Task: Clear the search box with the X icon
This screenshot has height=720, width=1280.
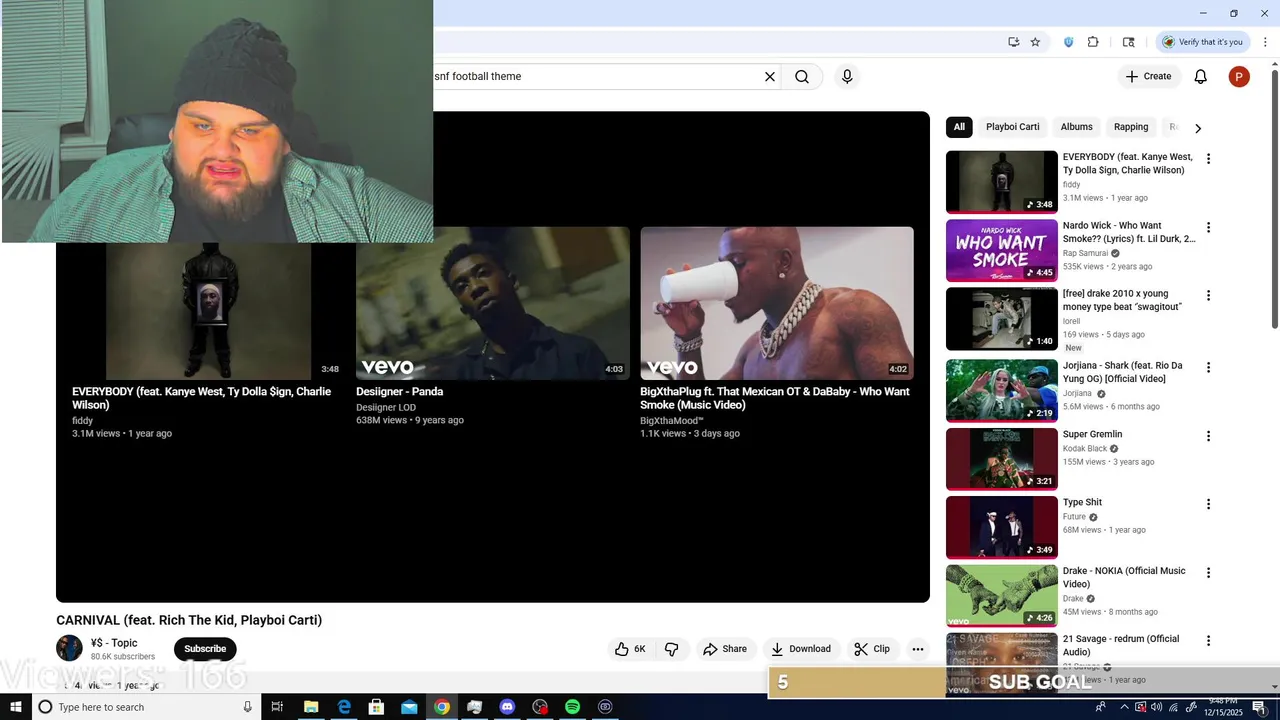Action: (770, 77)
